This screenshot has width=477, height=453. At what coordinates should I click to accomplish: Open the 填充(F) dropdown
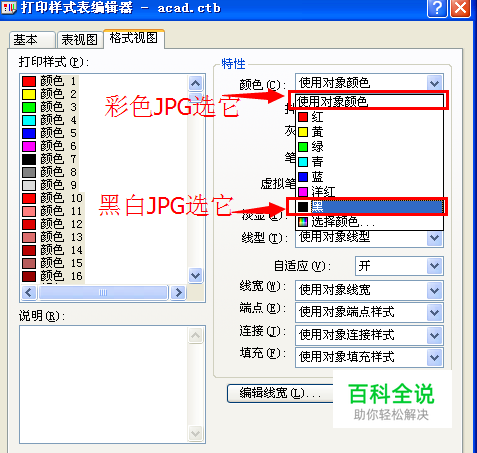pos(434,357)
